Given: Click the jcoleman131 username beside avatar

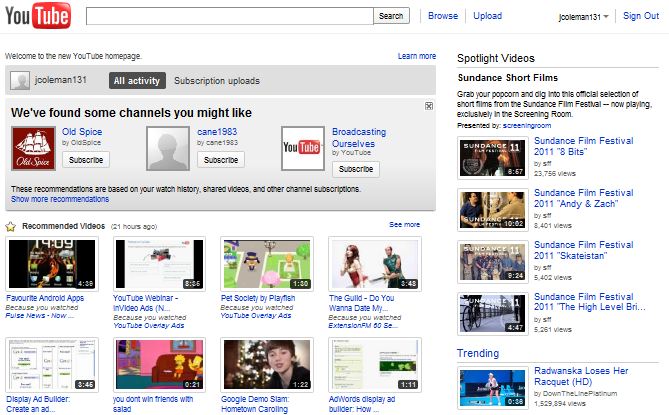Looking at the screenshot, I should [61, 80].
